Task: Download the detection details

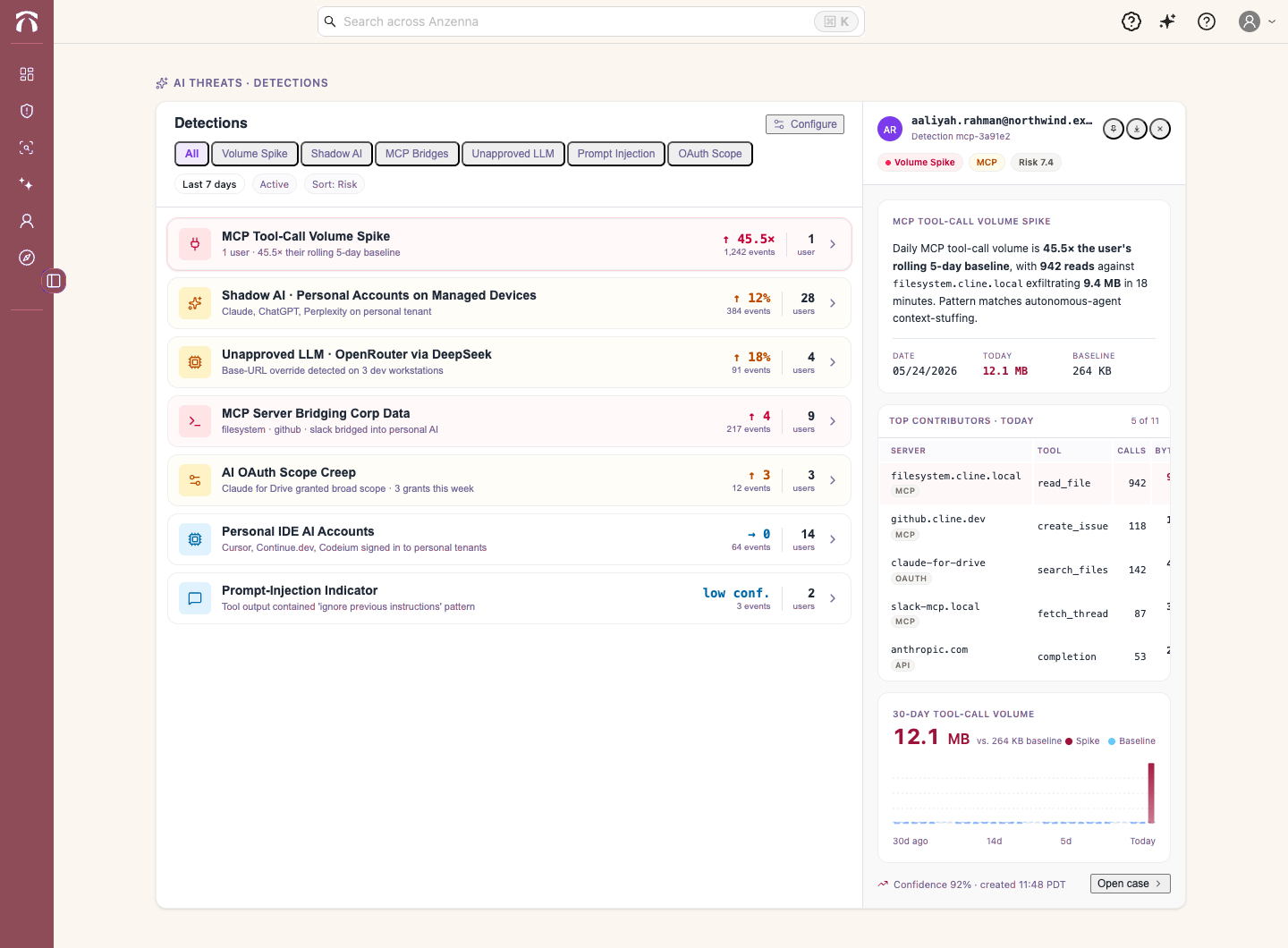Action: click(x=1137, y=129)
